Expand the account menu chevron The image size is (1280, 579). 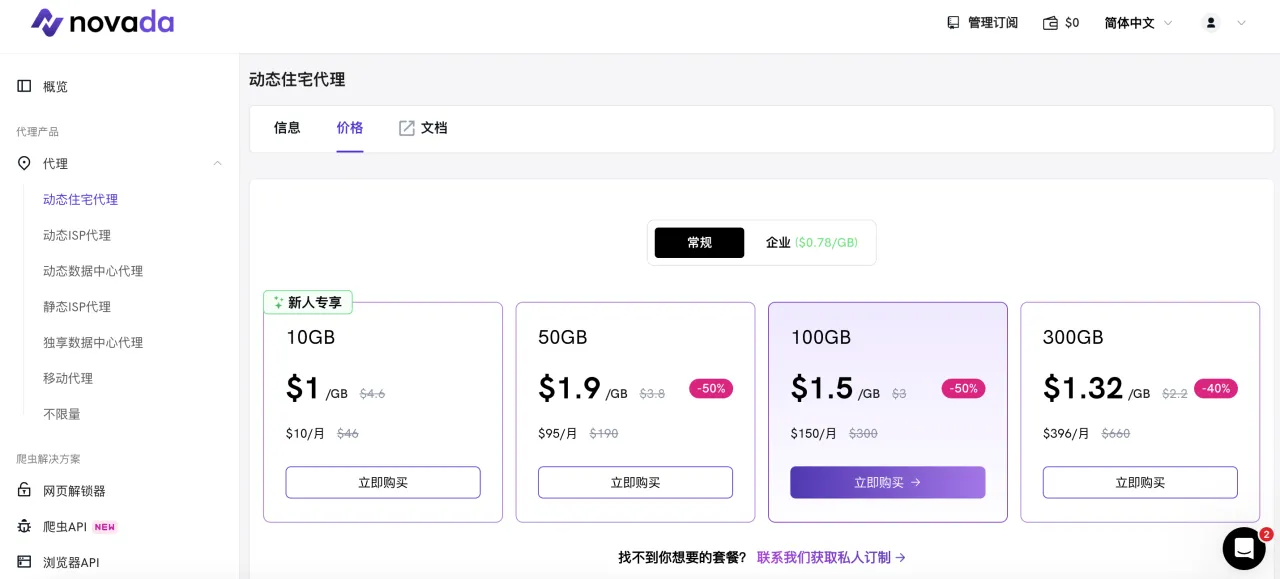point(1242,23)
